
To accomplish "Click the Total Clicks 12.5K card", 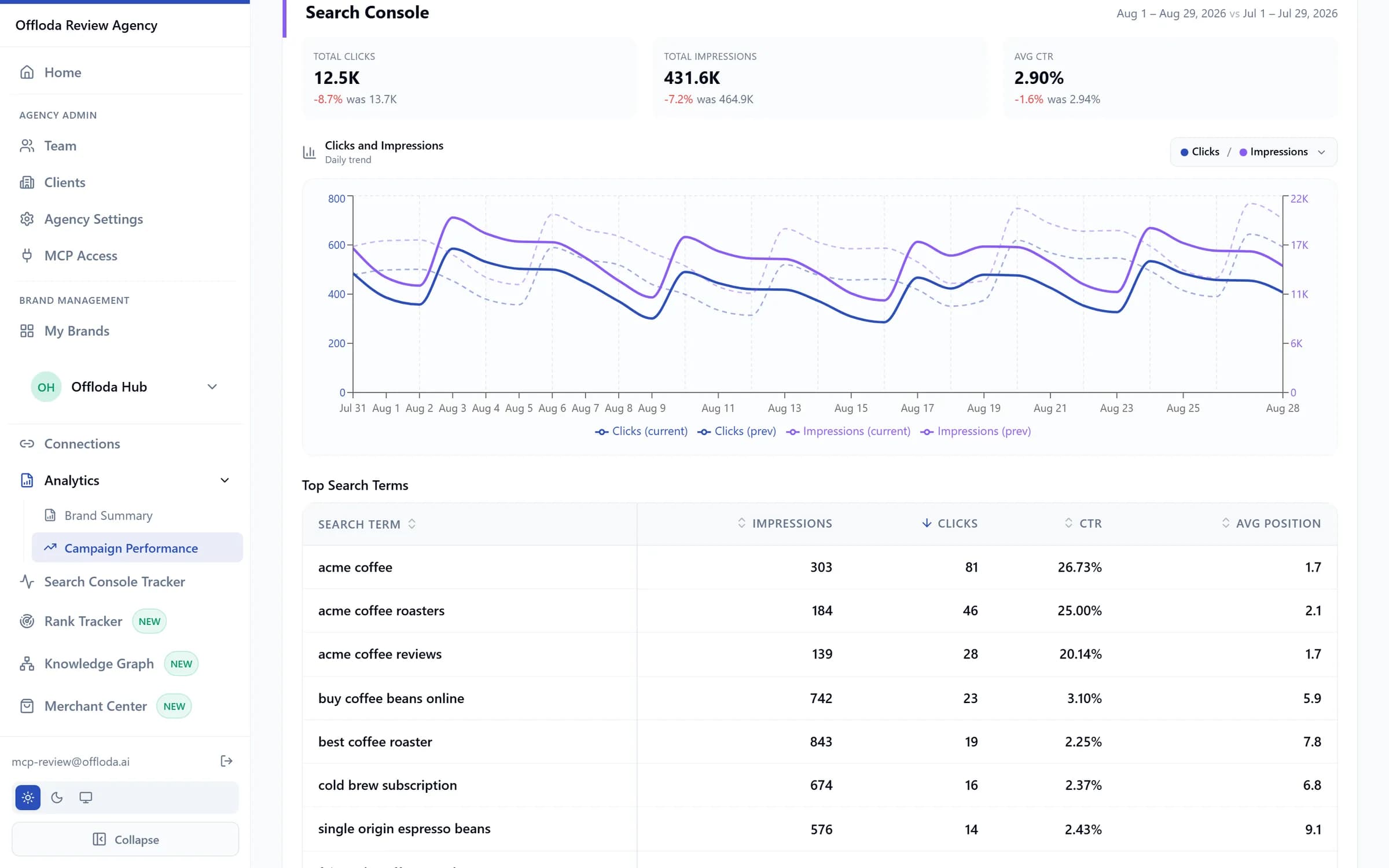I will click(x=469, y=78).
